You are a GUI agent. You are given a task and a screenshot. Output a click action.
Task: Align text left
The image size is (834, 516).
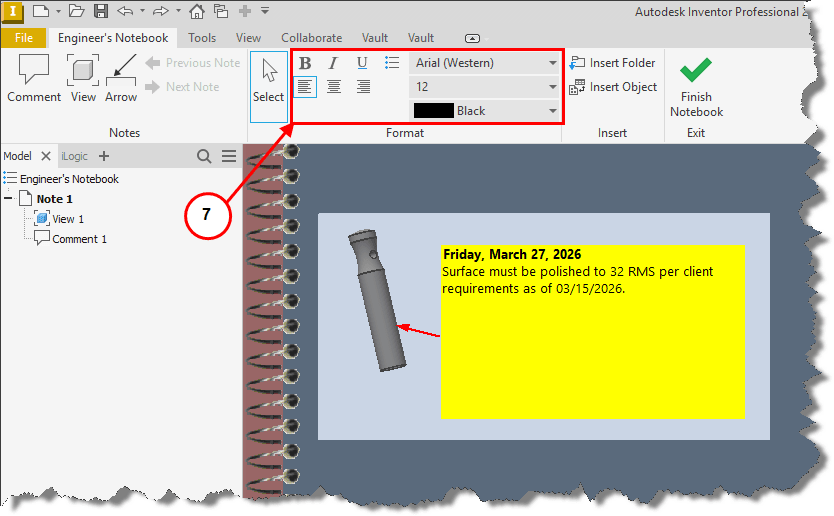pyautogui.click(x=305, y=87)
